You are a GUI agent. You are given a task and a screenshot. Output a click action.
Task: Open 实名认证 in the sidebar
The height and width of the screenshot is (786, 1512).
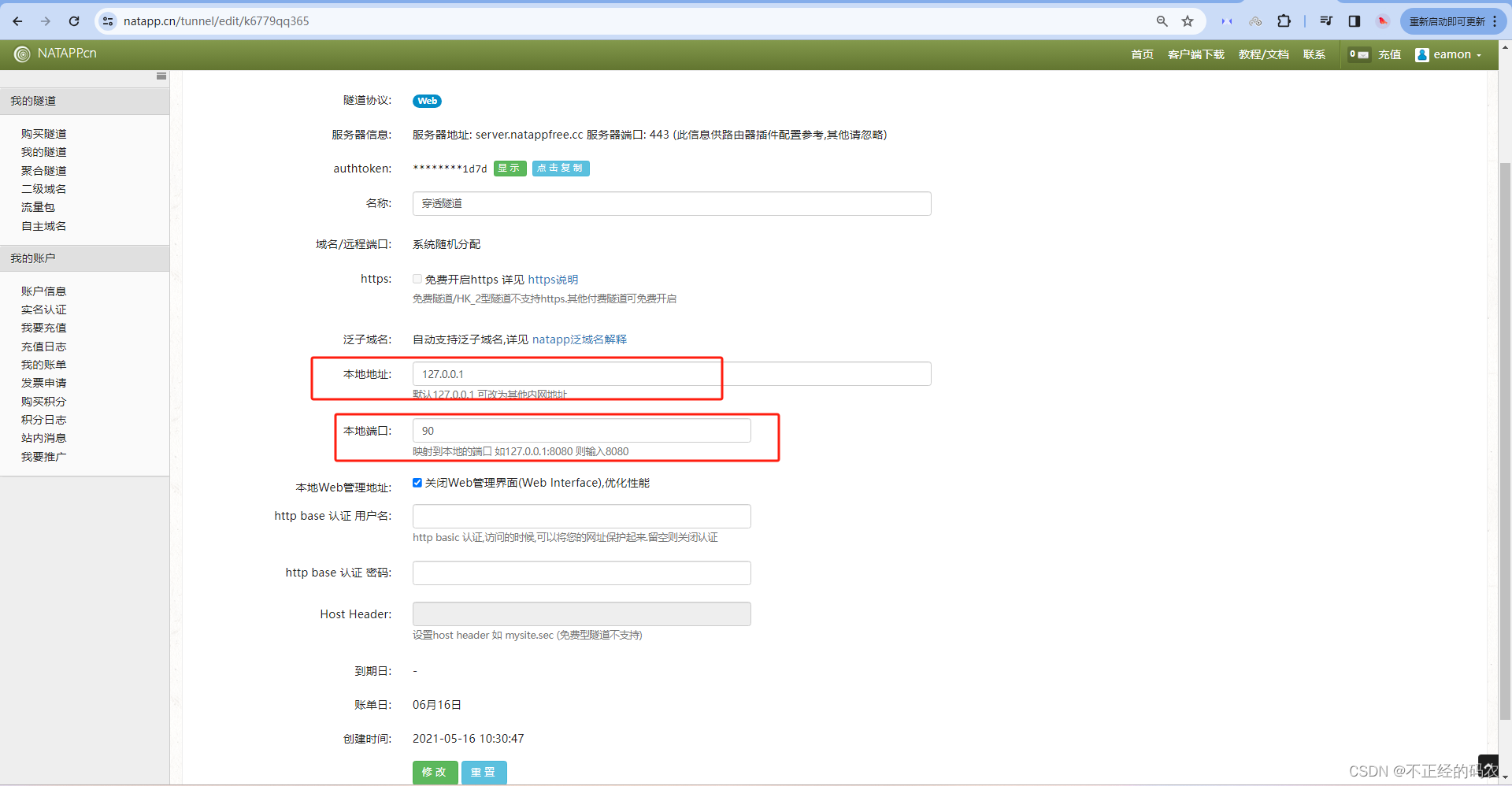pos(43,310)
